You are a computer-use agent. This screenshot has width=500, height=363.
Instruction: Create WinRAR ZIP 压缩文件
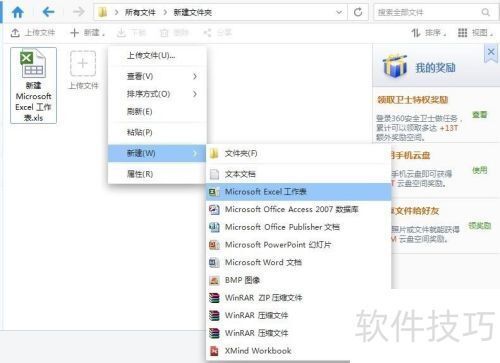(299, 298)
